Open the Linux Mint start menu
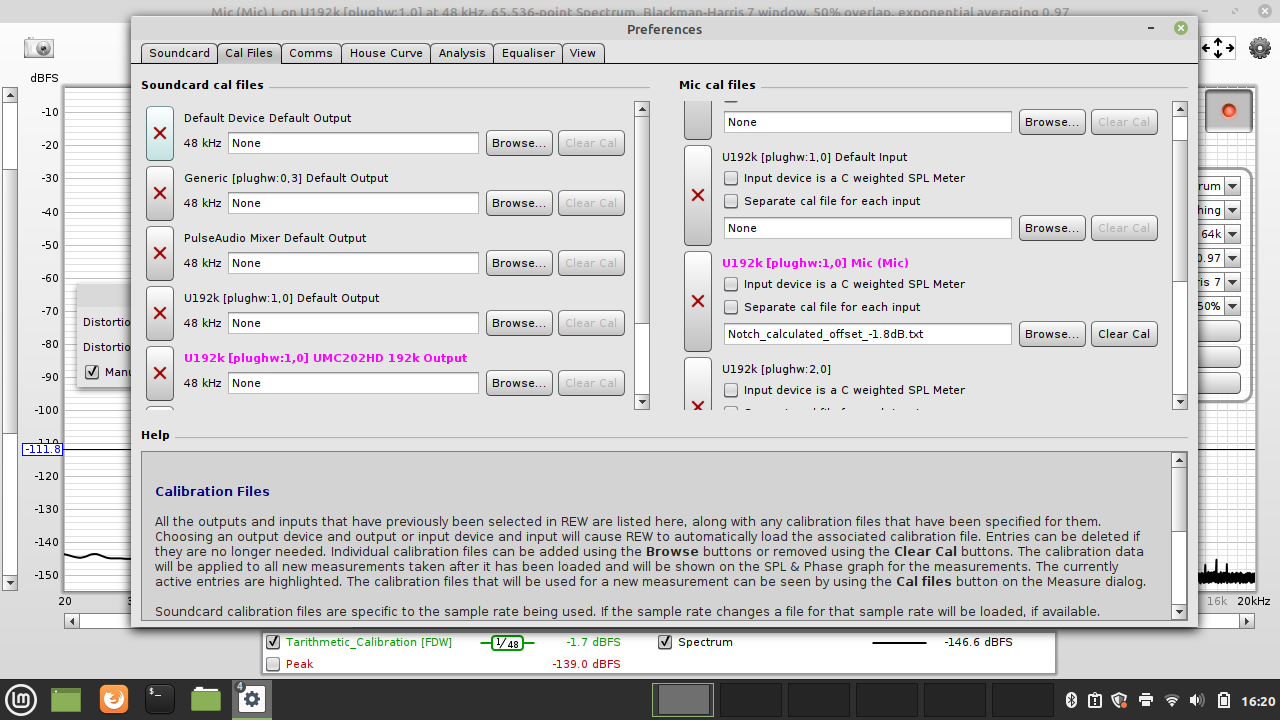 (x=20, y=698)
